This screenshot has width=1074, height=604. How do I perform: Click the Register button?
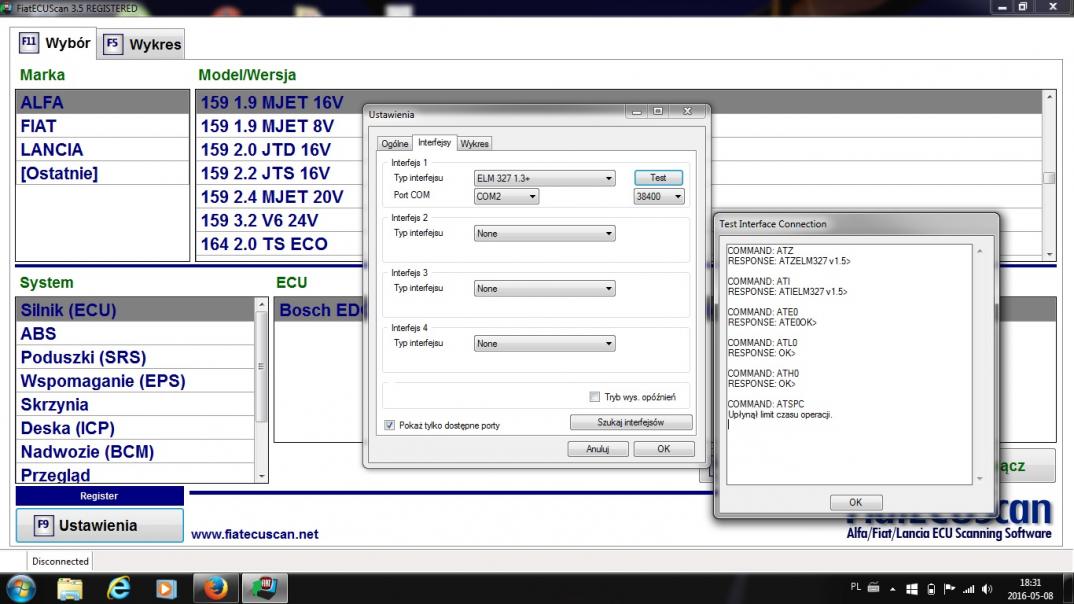pyautogui.click(x=99, y=496)
